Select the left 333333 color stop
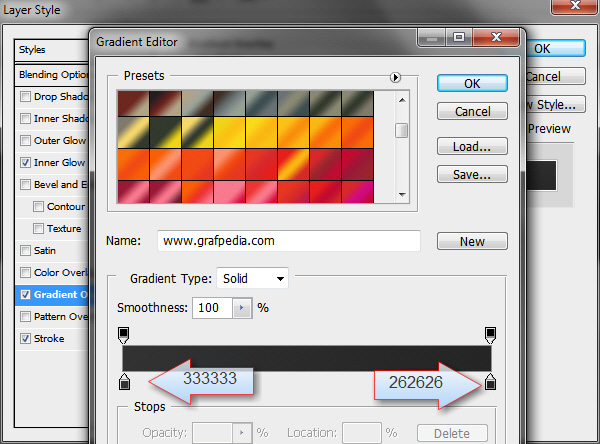The width and height of the screenshot is (600, 444). (124, 382)
